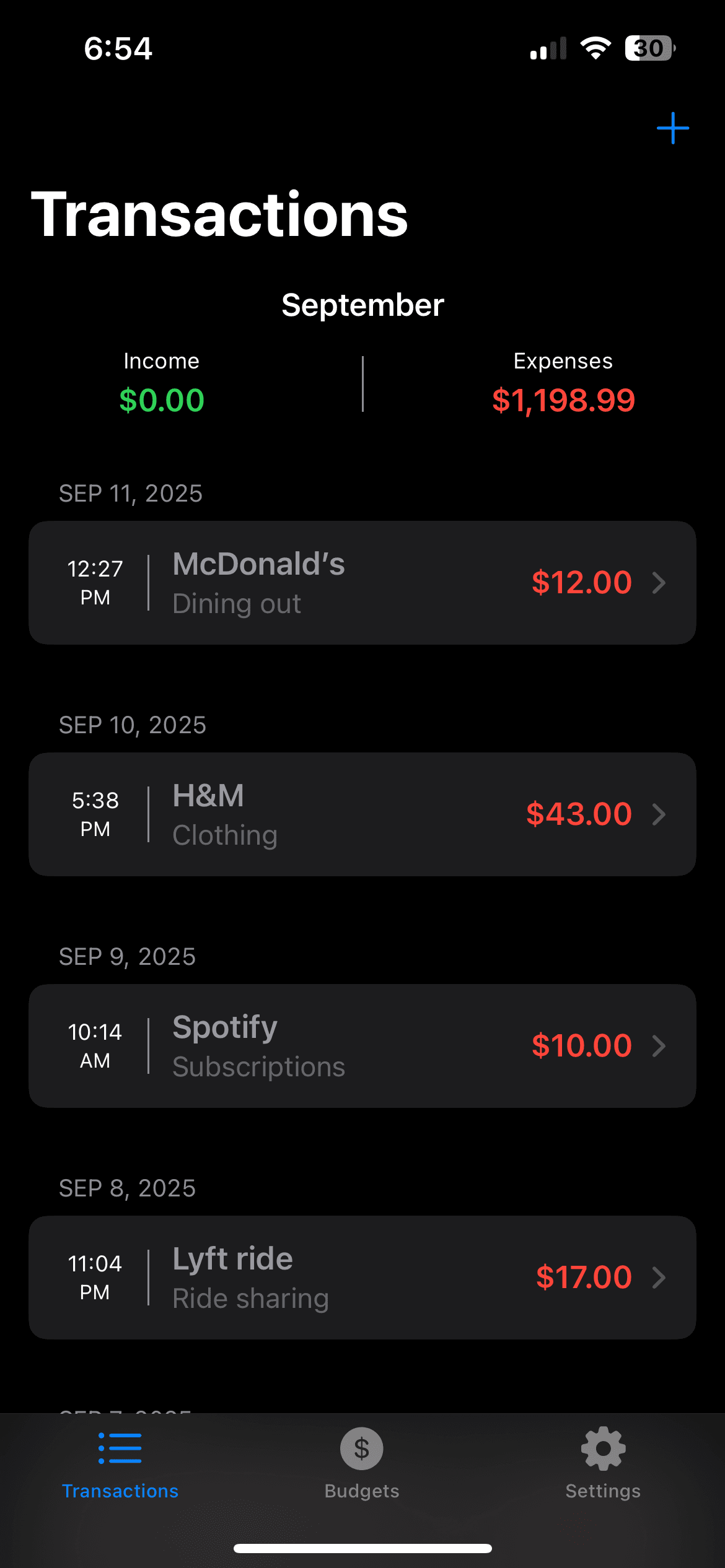Open the Settings gear icon
The image size is (725, 1568).
[603, 1448]
